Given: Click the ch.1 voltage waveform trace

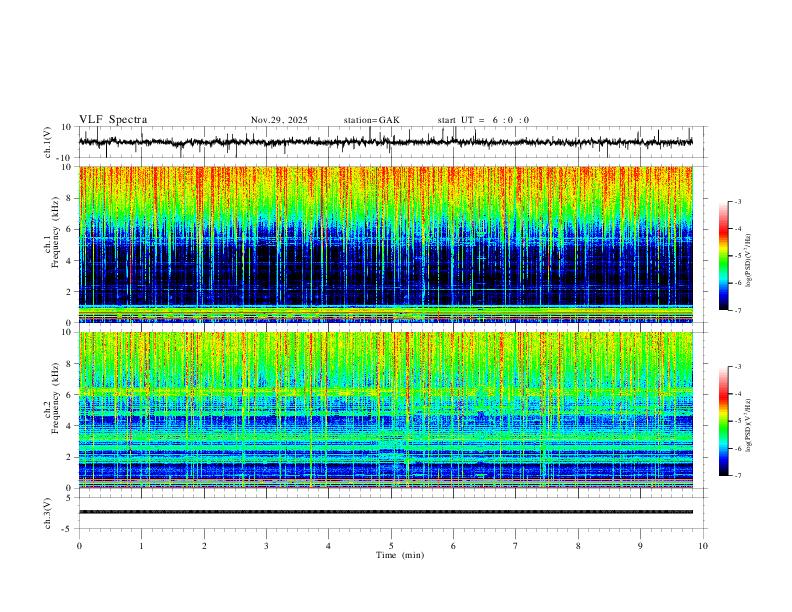Looking at the screenshot, I should (386, 142).
